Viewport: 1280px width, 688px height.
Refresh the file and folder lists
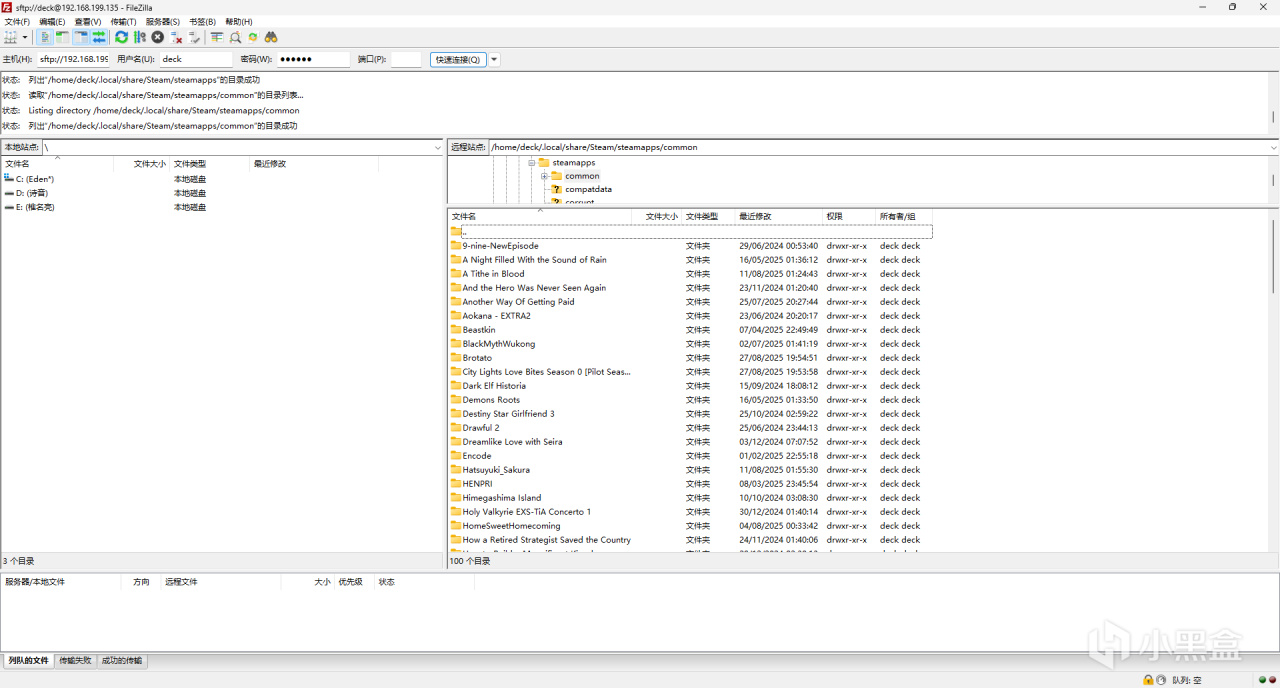coord(121,37)
